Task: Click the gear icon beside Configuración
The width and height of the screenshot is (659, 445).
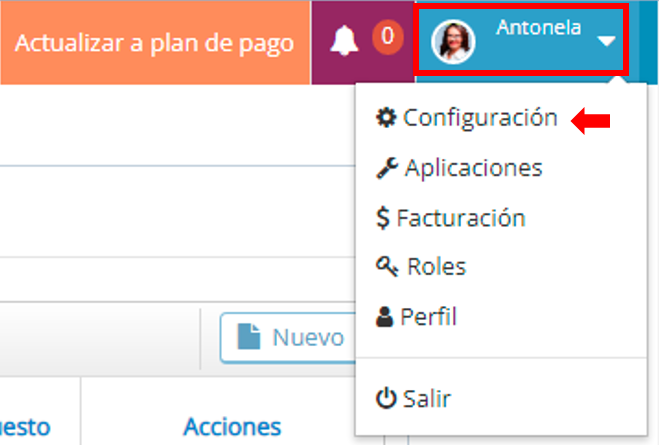Action: 386,118
